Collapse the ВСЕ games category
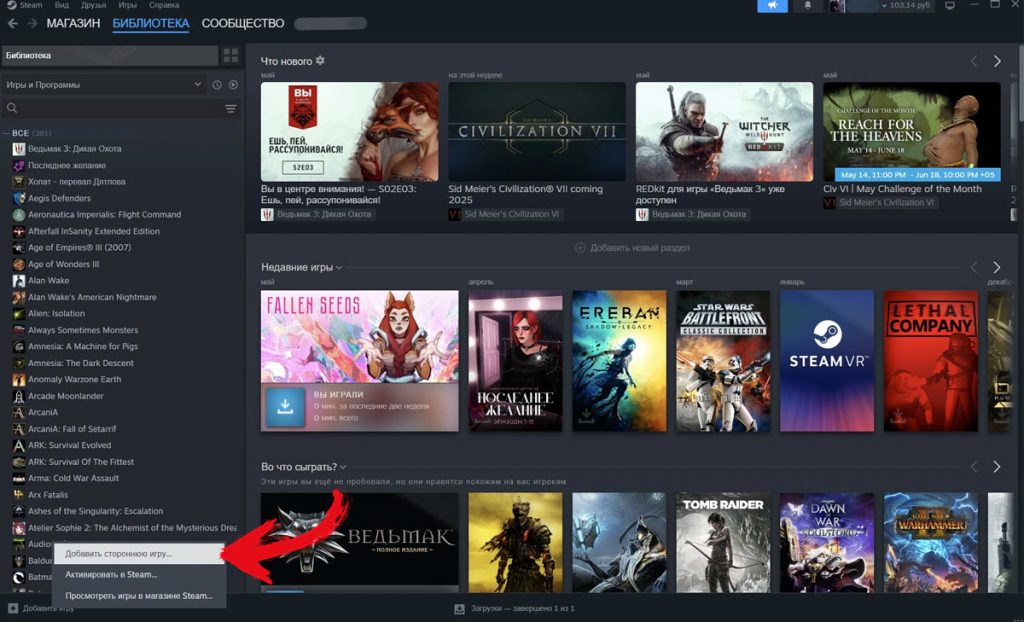The height and width of the screenshot is (622, 1024). [7, 133]
